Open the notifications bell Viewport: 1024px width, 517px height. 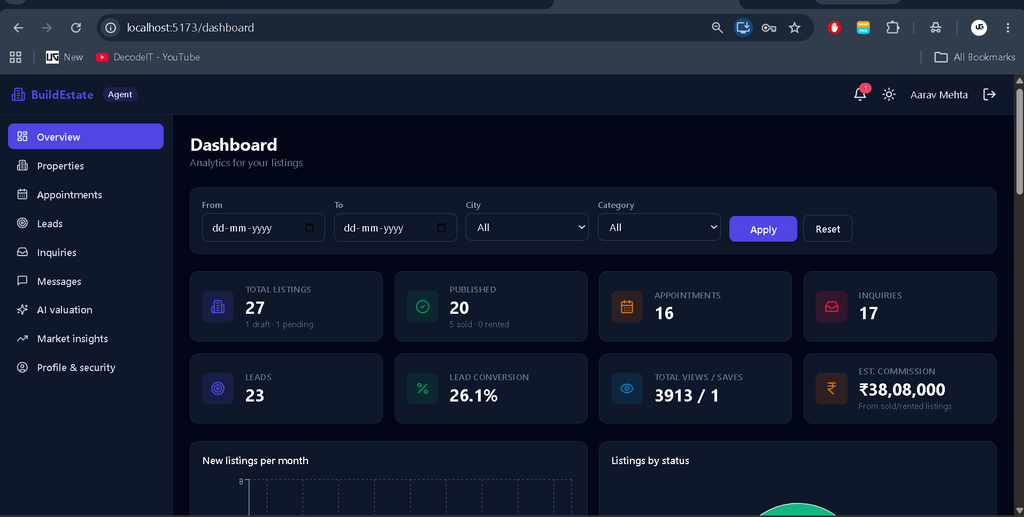tap(860, 95)
